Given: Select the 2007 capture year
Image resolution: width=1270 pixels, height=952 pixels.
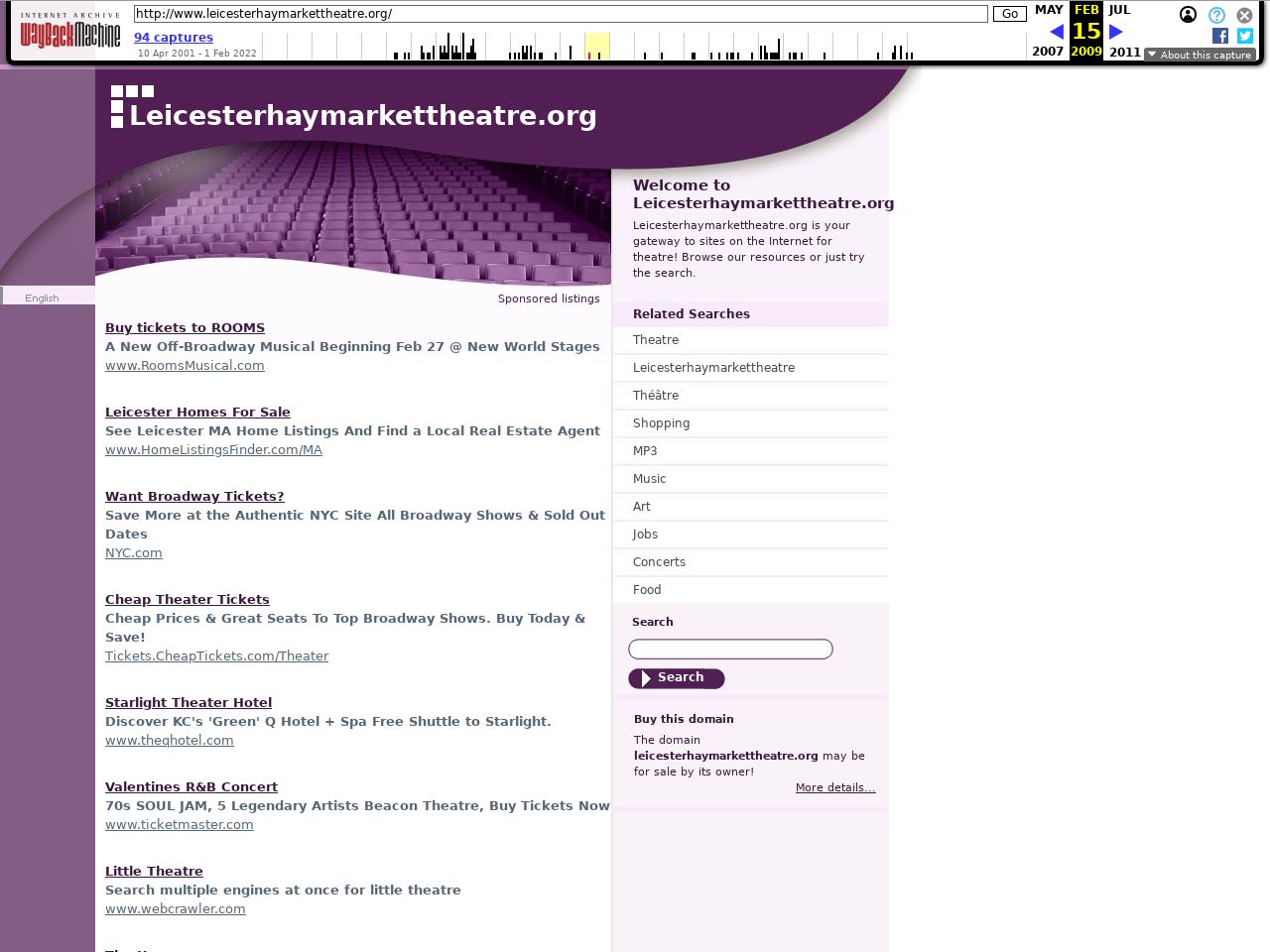Looking at the screenshot, I should click(x=1048, y=52).
